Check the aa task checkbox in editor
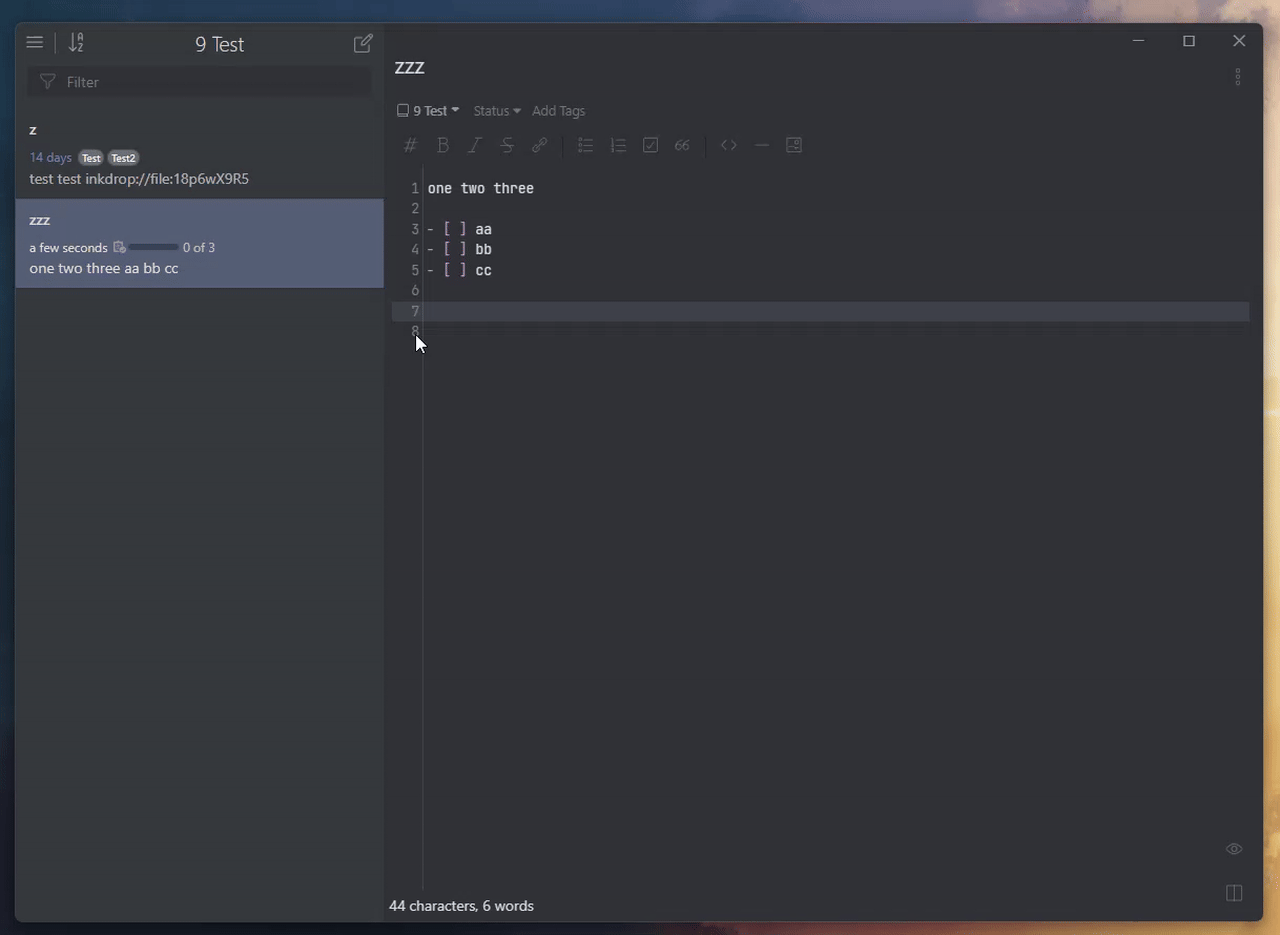 [x=455, y=229]
